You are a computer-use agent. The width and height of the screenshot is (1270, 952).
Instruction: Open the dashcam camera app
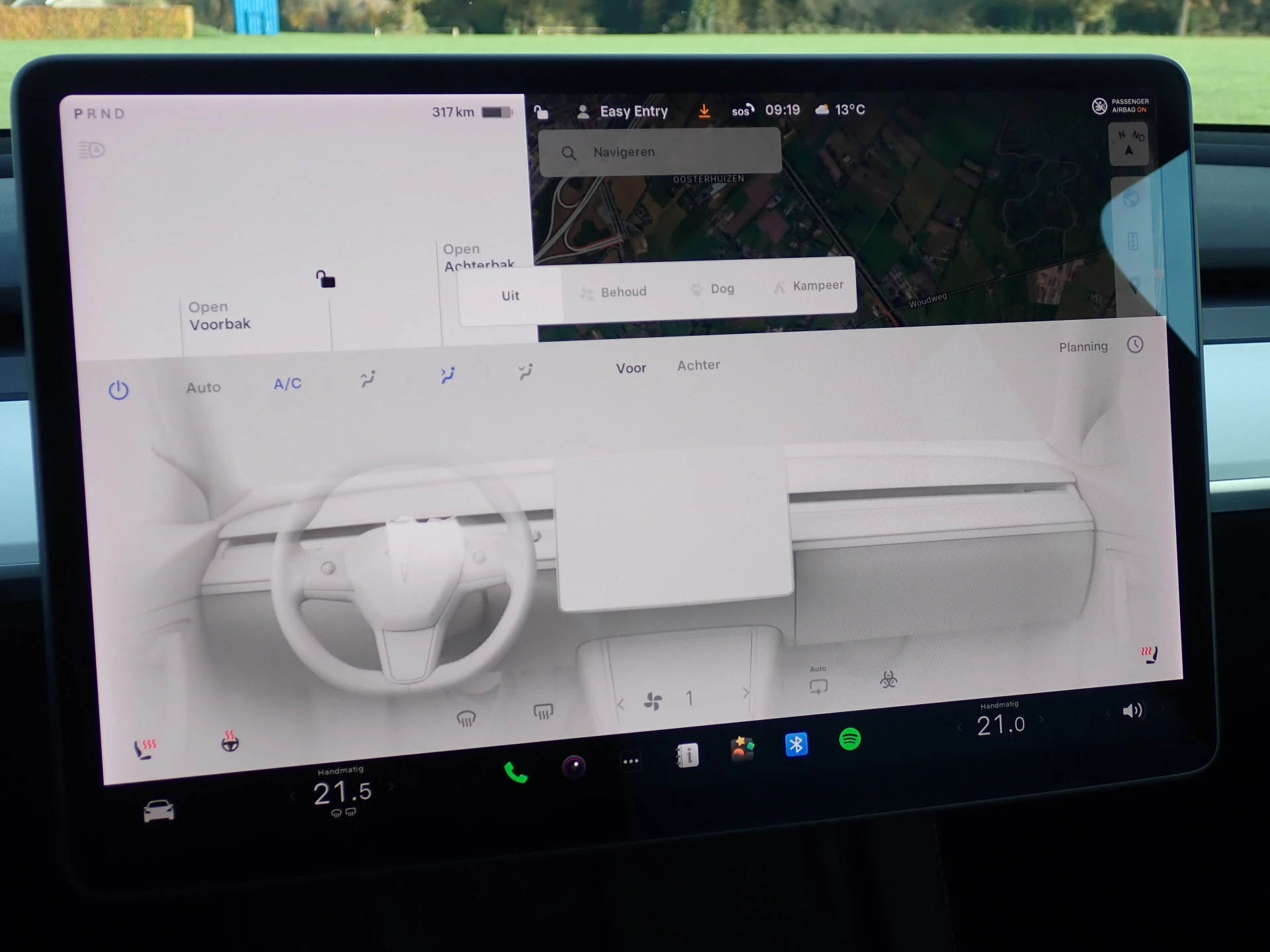point(573,766)
